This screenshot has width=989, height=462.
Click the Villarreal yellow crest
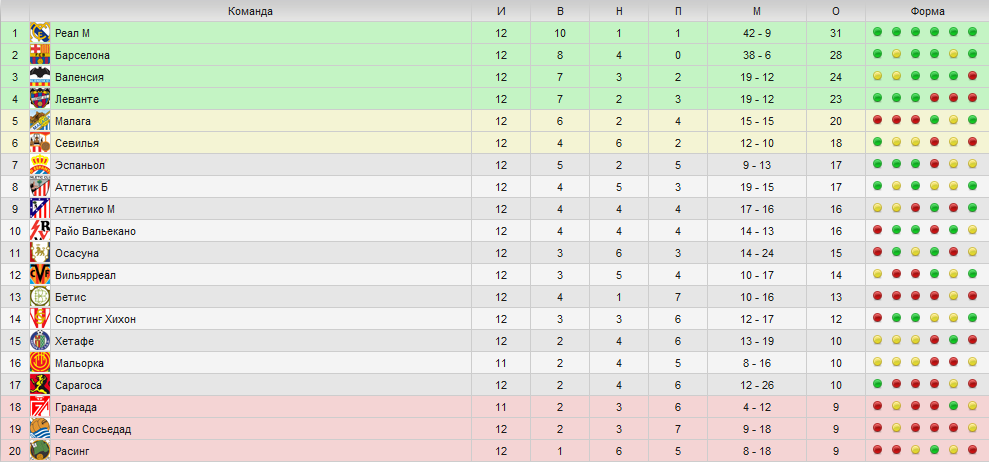40,275
